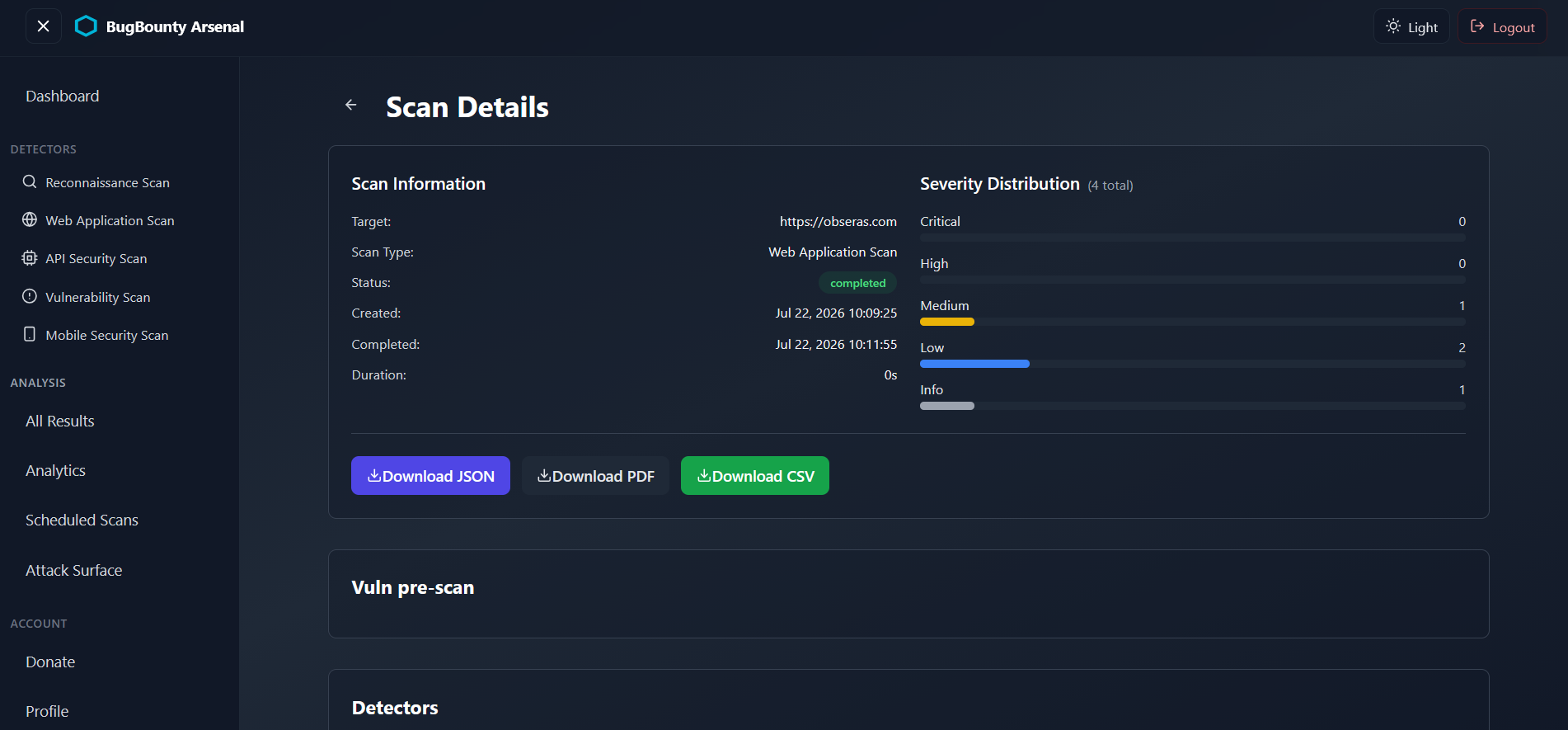Viewport: 1568px width, 730px height.
Task: Click the download icon on Download CSV
Action: [x=704, y=475]
